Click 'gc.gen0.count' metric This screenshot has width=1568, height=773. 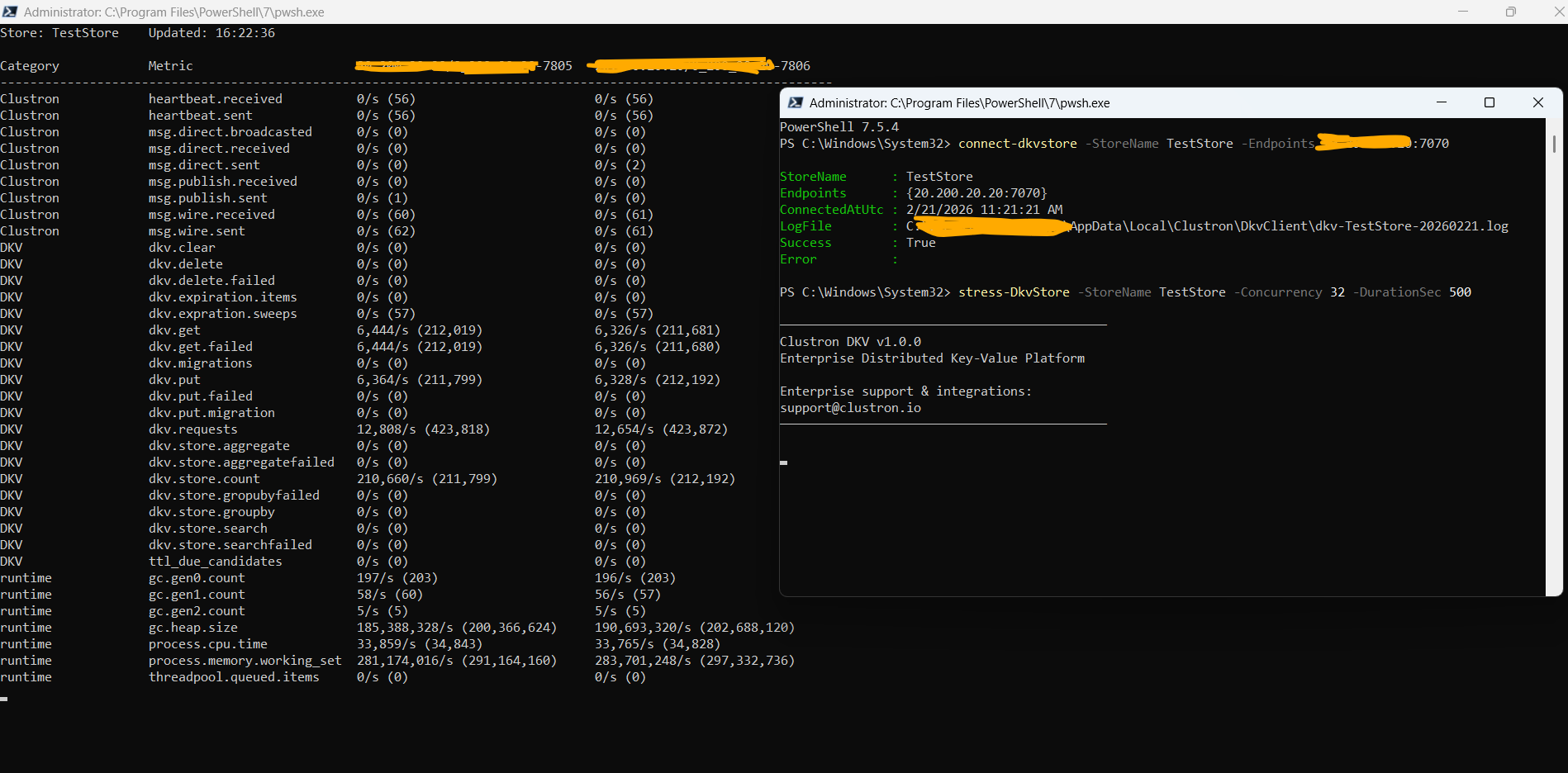coord(197,578)
